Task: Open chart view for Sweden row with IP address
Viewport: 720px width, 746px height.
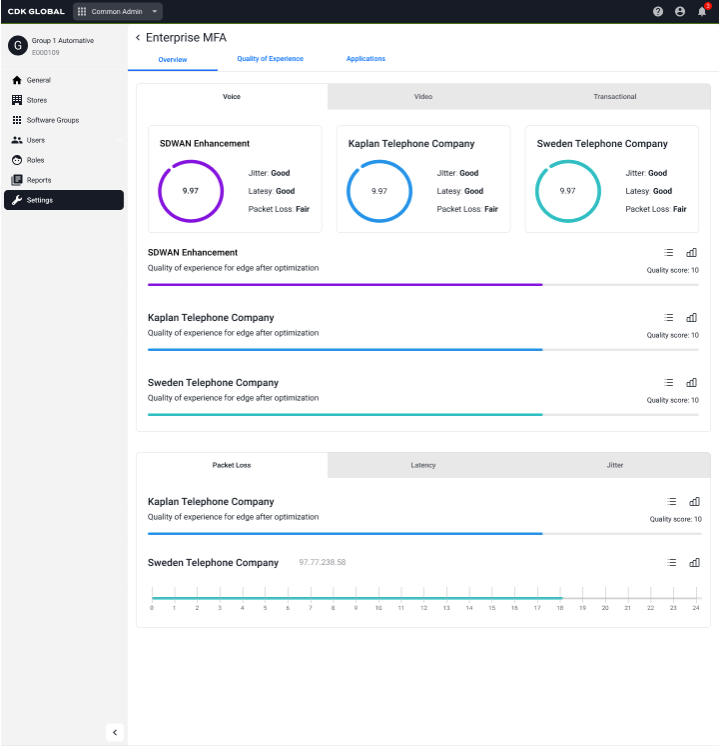Action: click(694, 562)
